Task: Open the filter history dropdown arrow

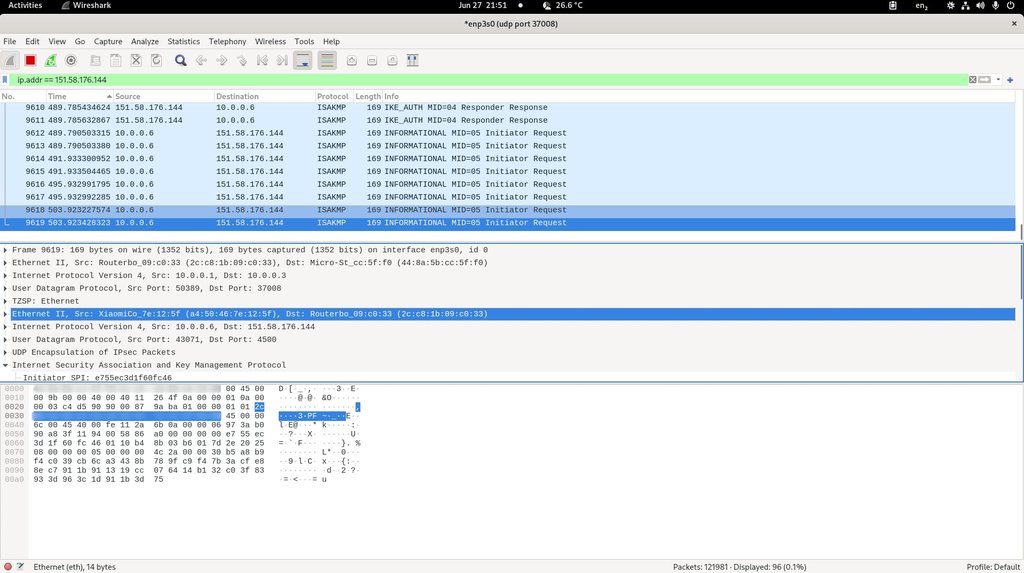Action: 999,79
